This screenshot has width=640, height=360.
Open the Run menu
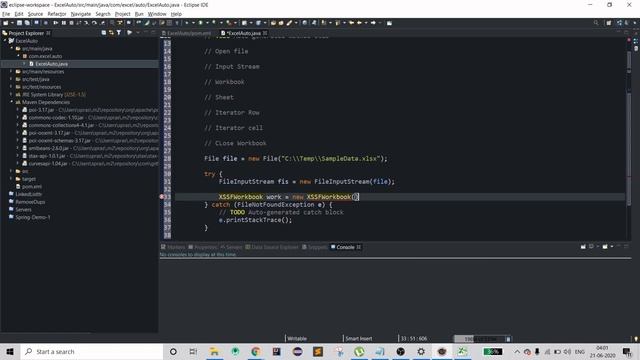pos(139,14)
